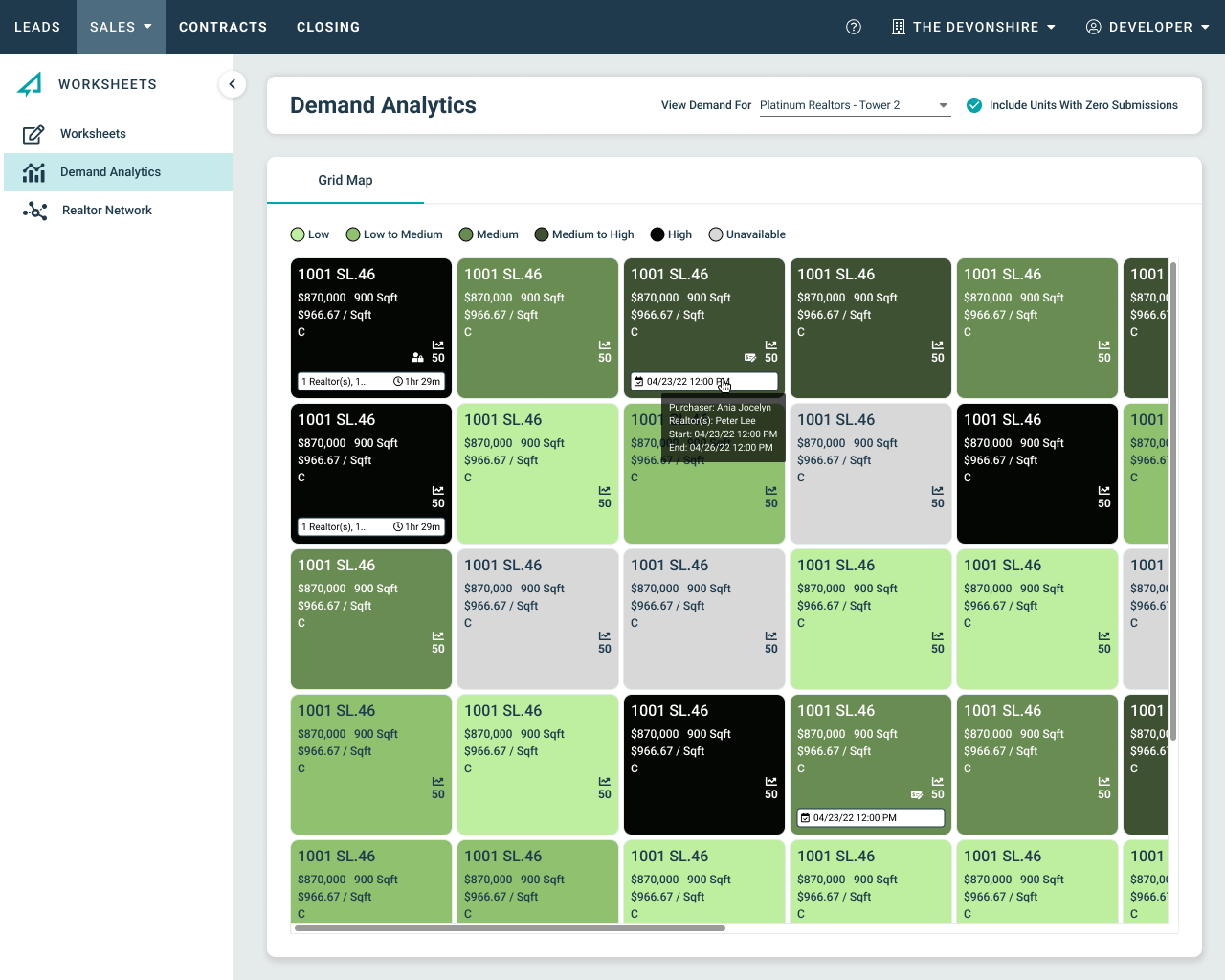Click the help question mark icon
This screenshot has height=980, width=1225.
pos(854,27)
